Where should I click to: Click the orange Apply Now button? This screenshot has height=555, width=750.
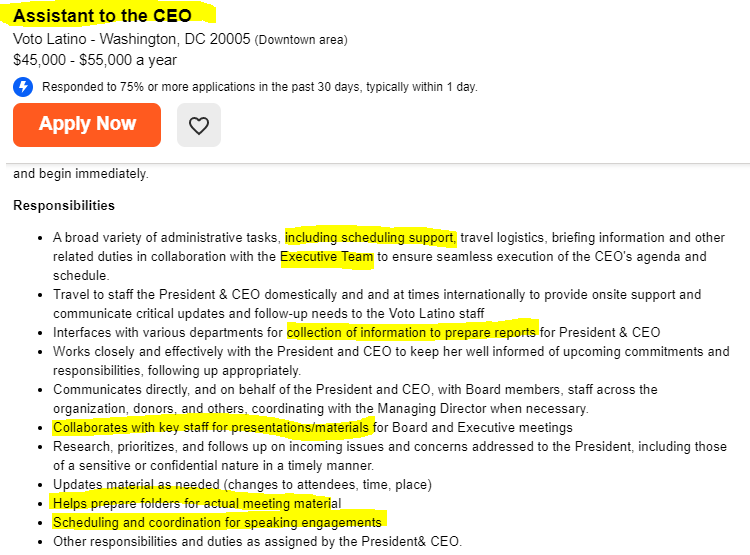coord(87,125)
